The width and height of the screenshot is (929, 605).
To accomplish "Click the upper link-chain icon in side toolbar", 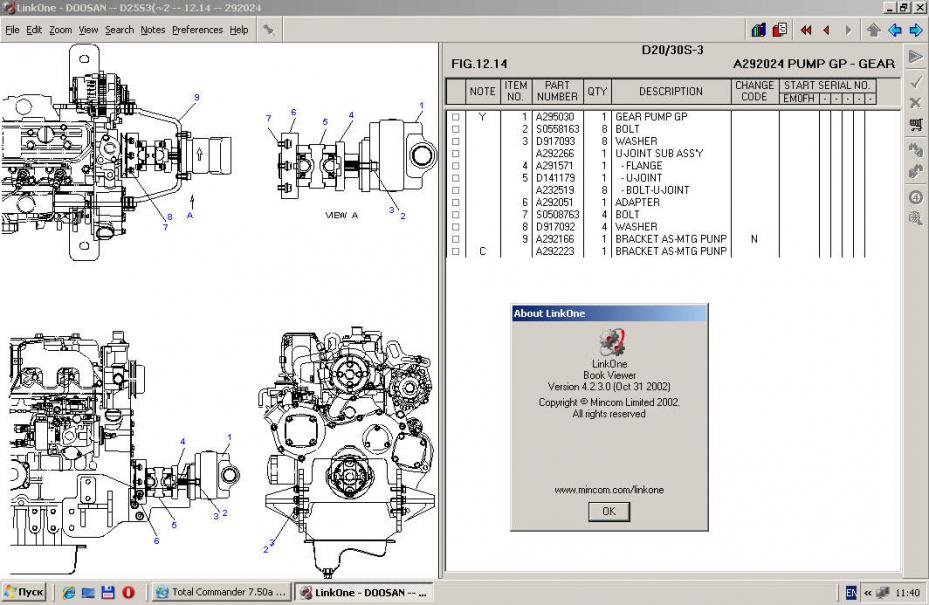I will 915,150.
